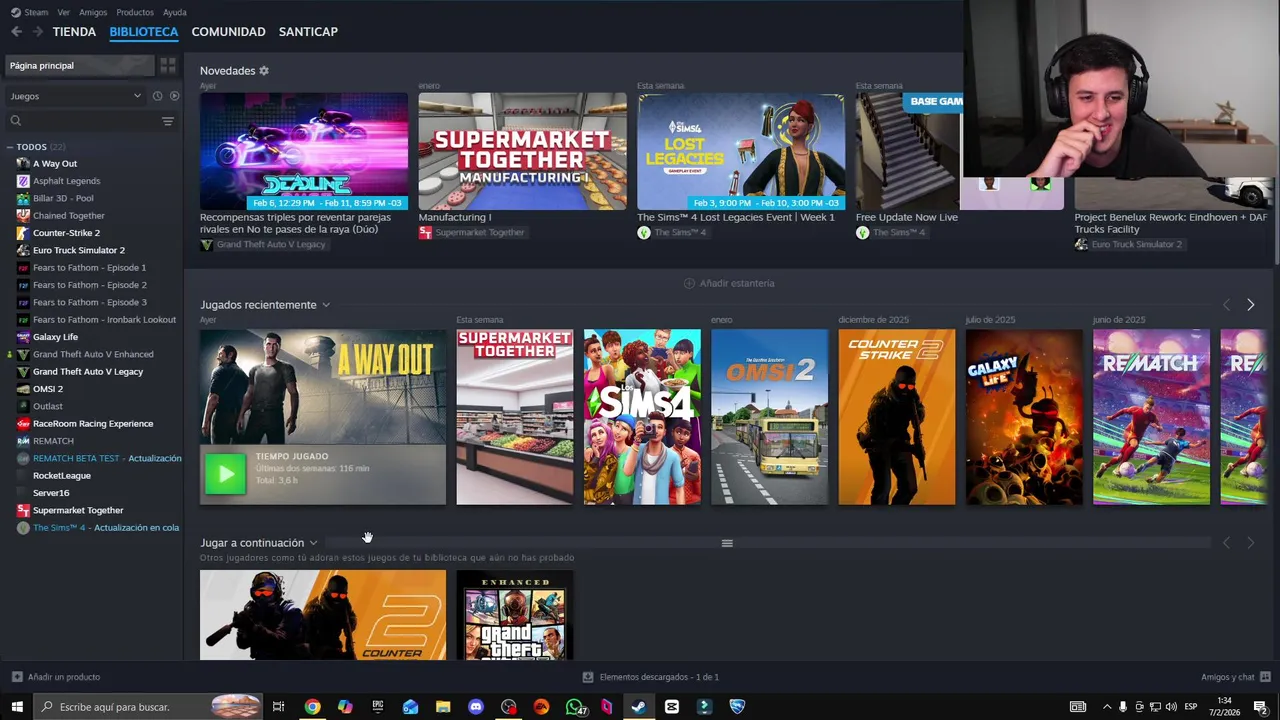Open GTA Deadline news thumbnail
This screenshot has height=720, width=1280.
pos(304,151)
